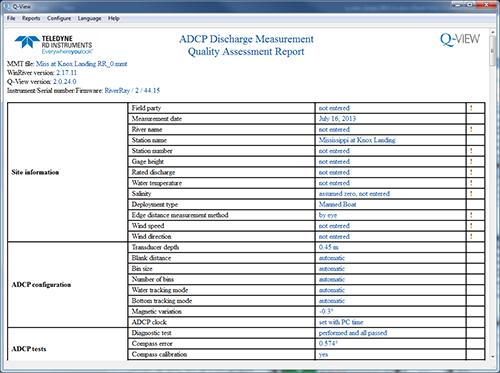Open the File menu
This screenshot has width=500, height=373.
[x=11, y=18]
